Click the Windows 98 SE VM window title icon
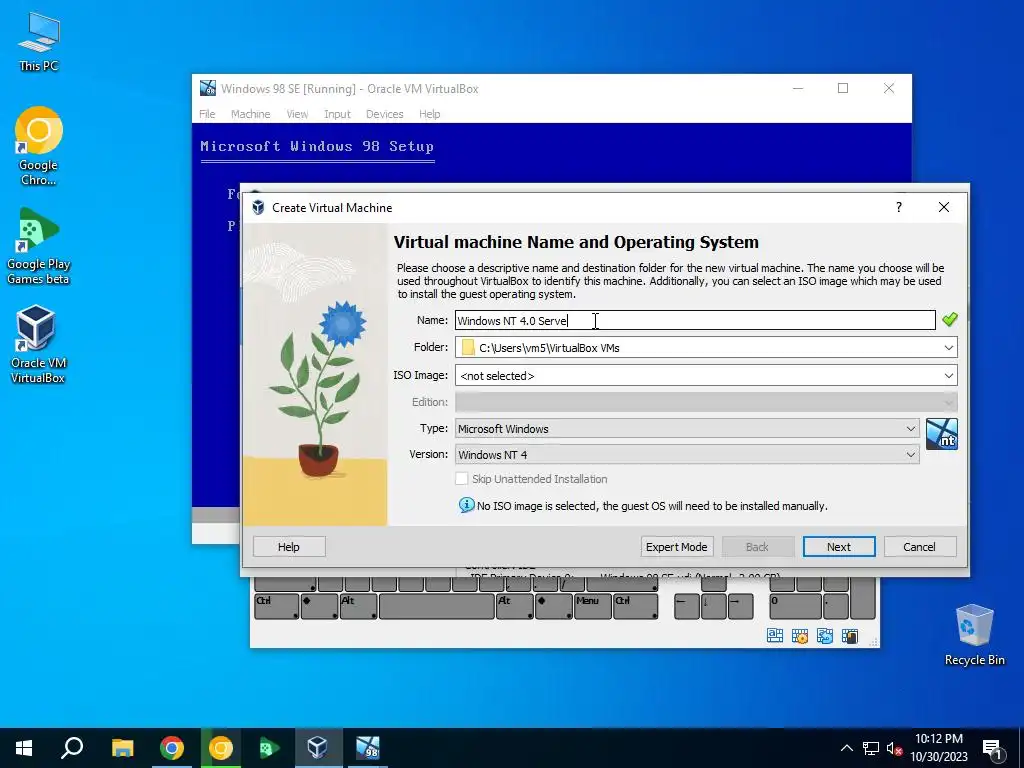 208,88
